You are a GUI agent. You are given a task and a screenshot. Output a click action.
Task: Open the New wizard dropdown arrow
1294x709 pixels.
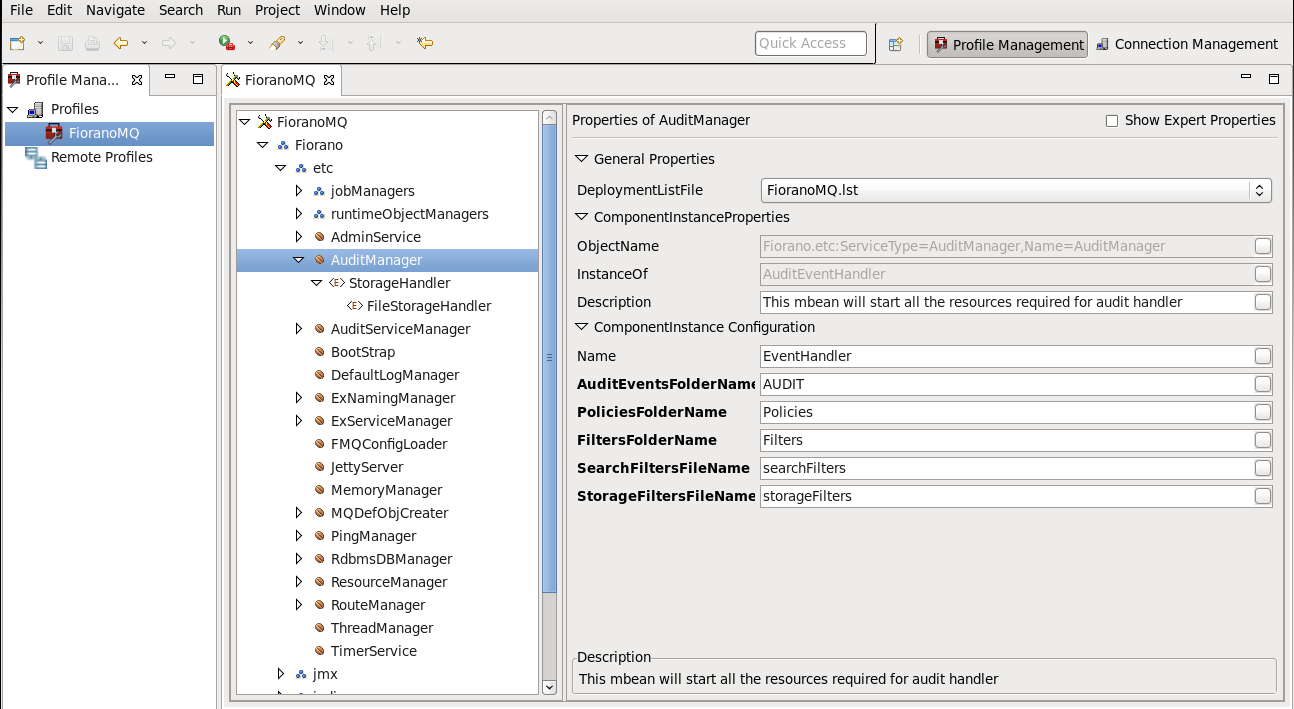click(x=40, y=43)
